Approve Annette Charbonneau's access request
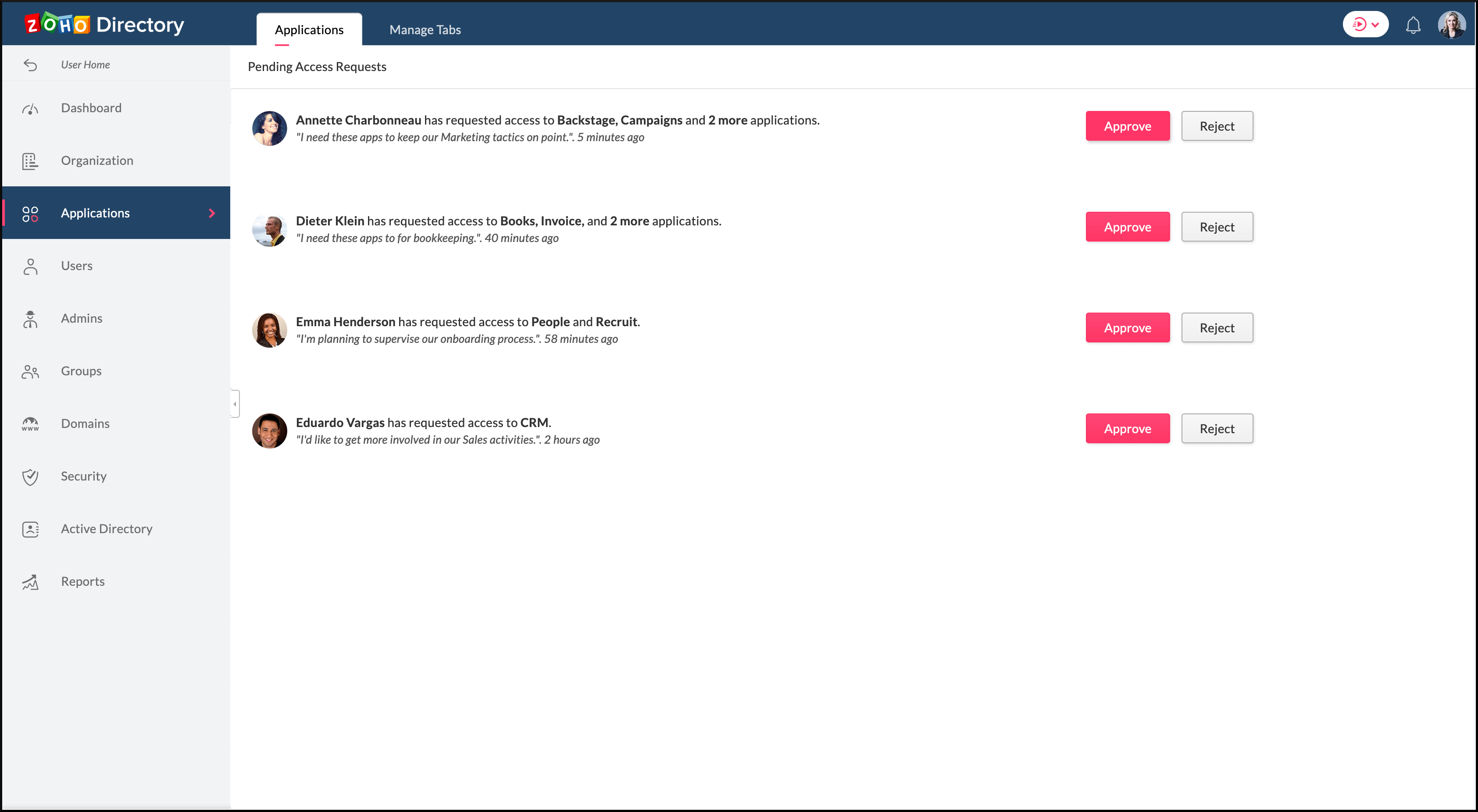Viewport: 1478px width, 812px height. tap(1127, 125)
